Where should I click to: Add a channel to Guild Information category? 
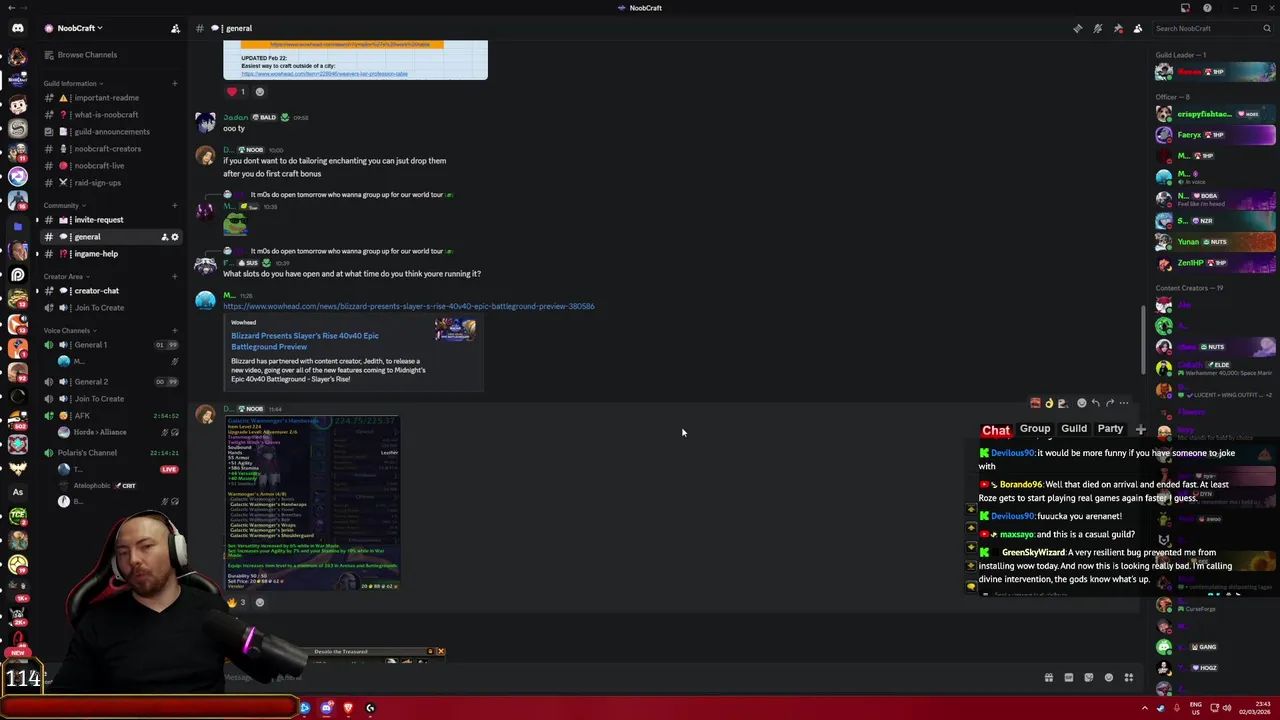(174, 83)
